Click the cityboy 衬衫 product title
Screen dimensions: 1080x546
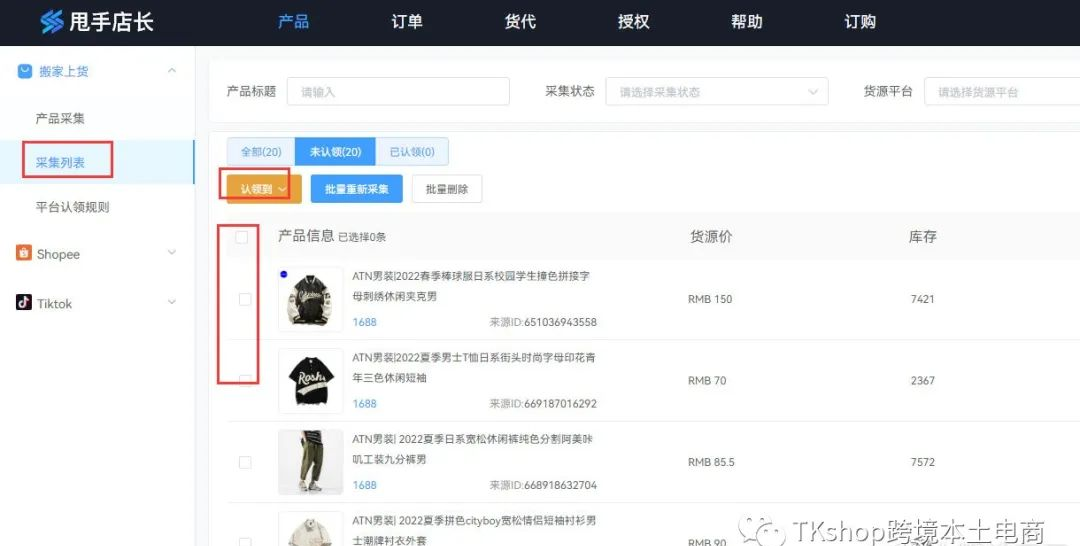coord(474,530)
